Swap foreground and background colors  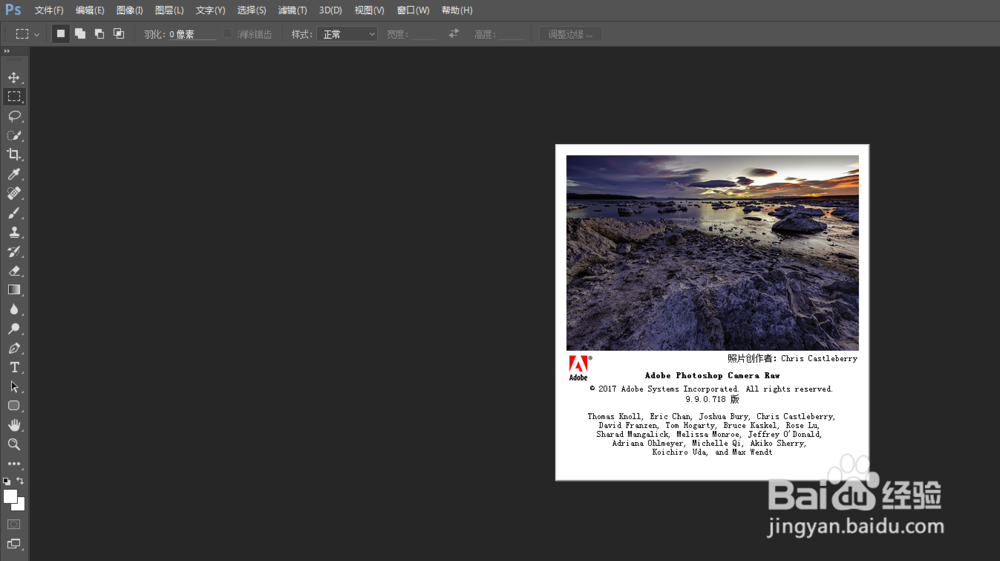tap(20, 481)
